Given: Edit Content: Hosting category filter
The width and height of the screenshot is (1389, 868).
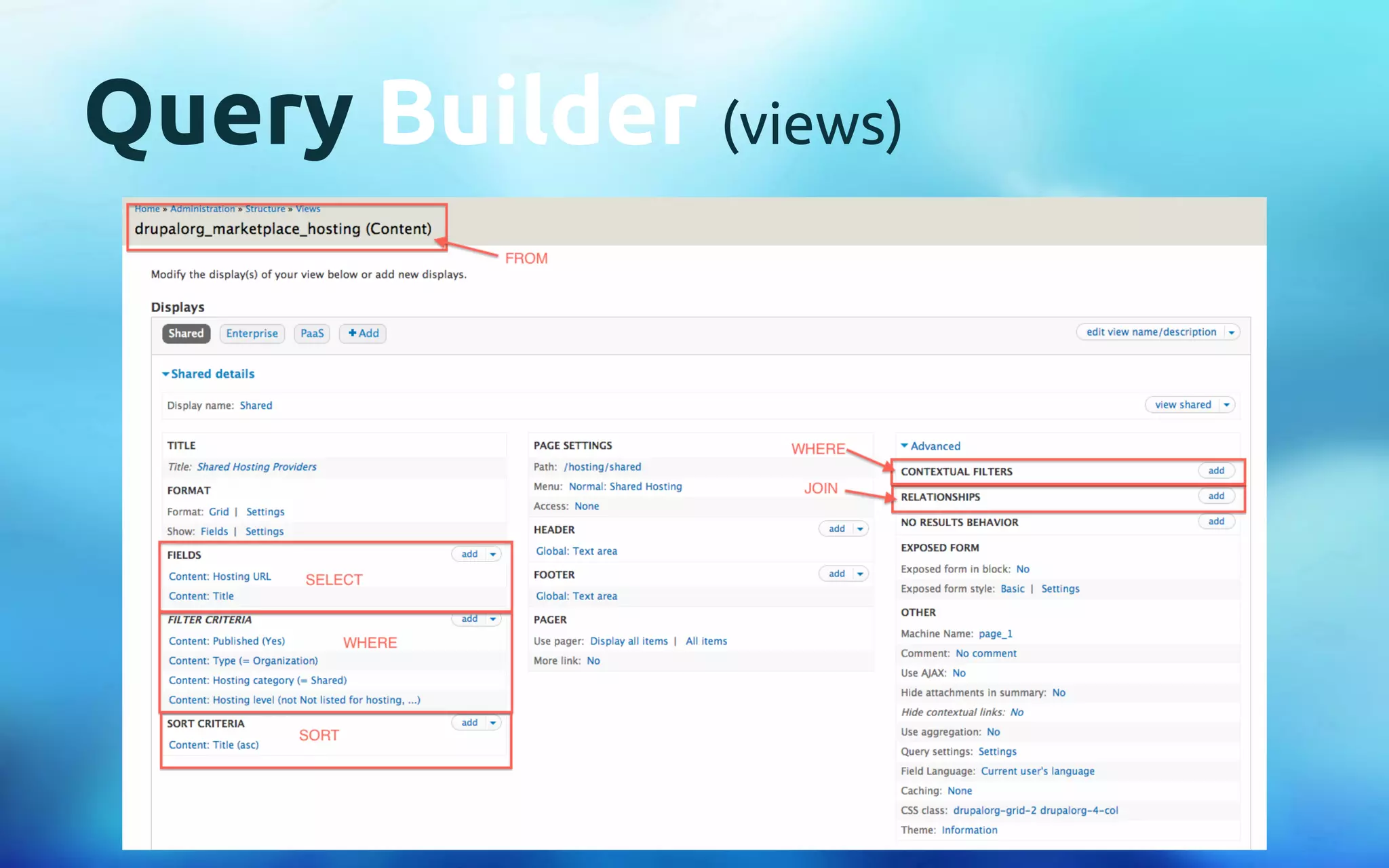Looking at the screenshot, I should (x=258, y=680).
